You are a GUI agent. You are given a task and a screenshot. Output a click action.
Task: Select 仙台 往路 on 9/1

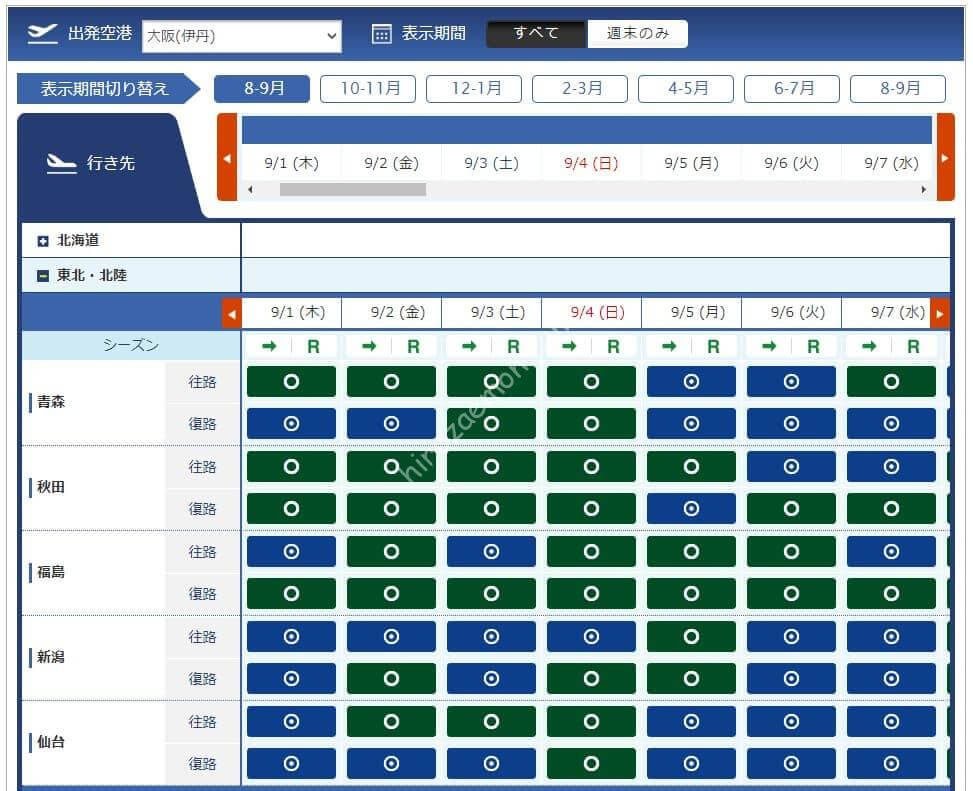(x=291, y=722)
